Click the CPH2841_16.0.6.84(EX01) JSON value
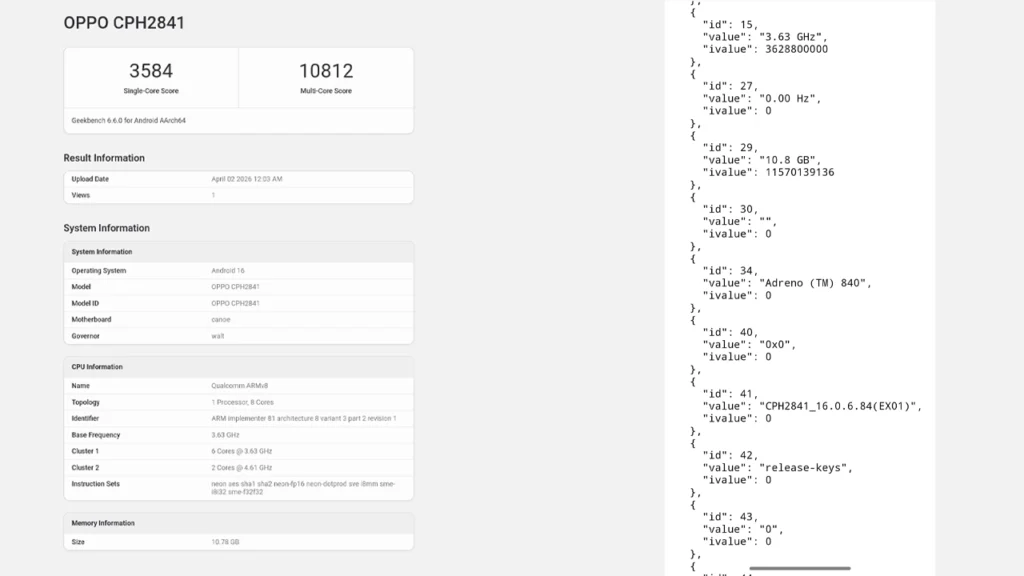The width and height of the screenshot is (1024, 576). pyautogui.click(x=840, y=406)
